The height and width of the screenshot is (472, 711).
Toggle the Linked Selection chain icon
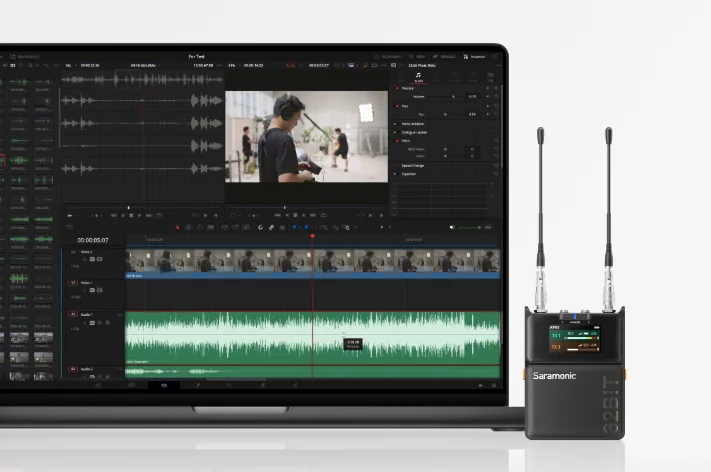[x=271, y=227]
